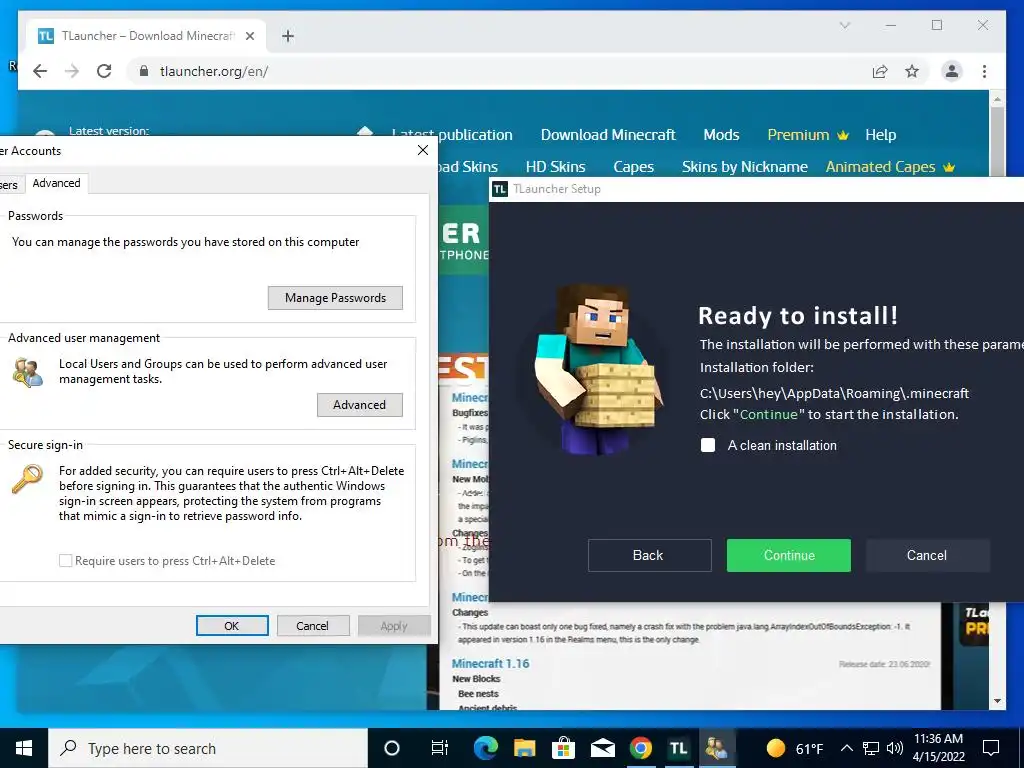Enable the clean installation checkbox
This screenshot has height=768, width=1024.
point(708,445)
